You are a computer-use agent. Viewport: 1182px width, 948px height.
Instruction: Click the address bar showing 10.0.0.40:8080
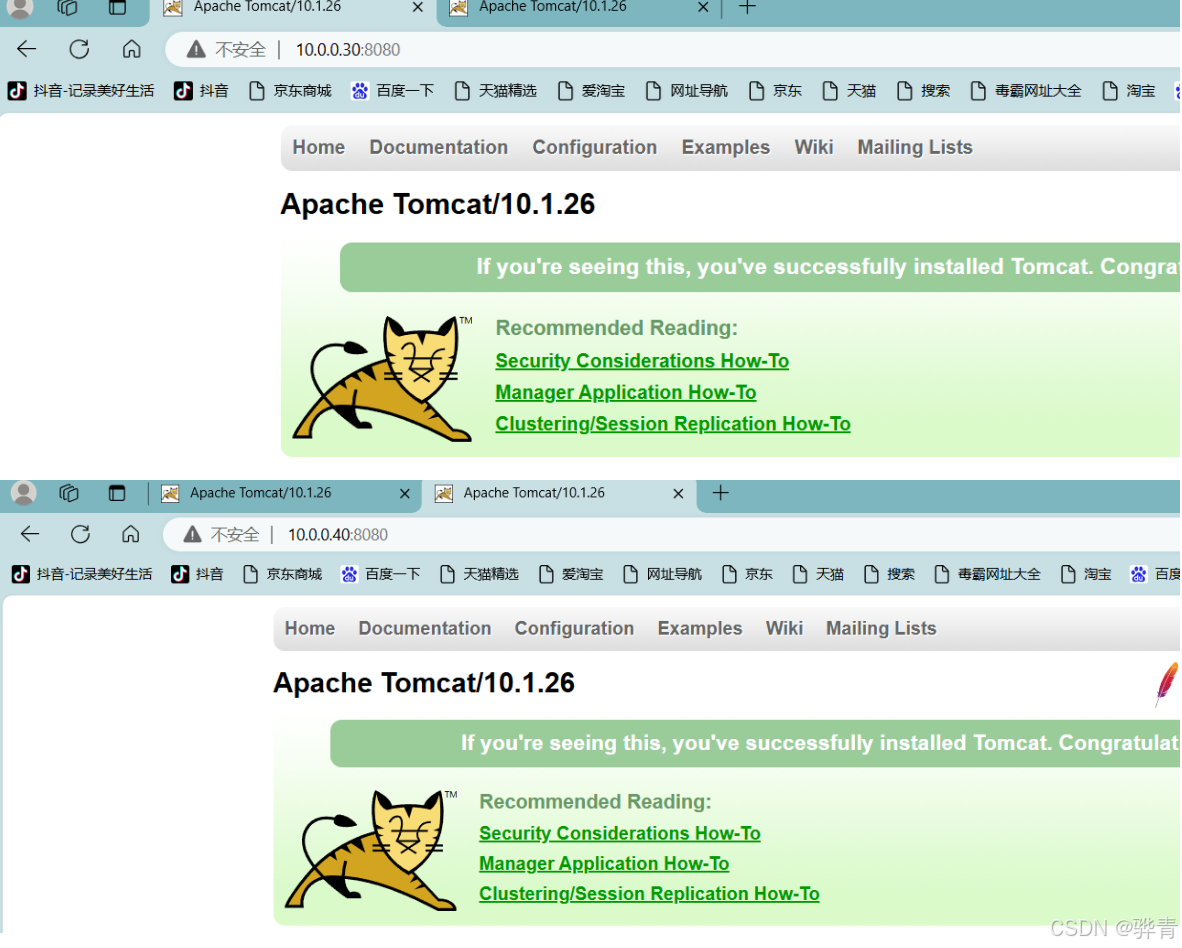pyautogui.click(x=671, y=535)
